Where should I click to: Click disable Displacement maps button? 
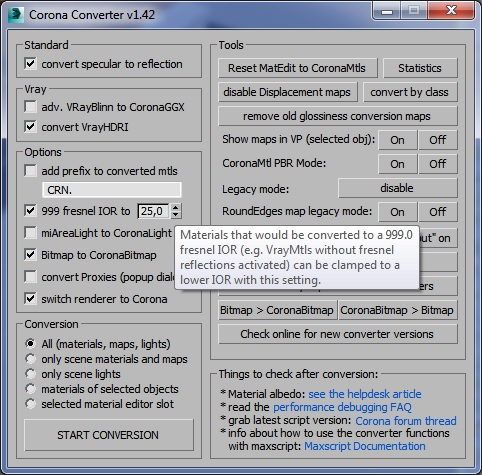pos(288,92)
